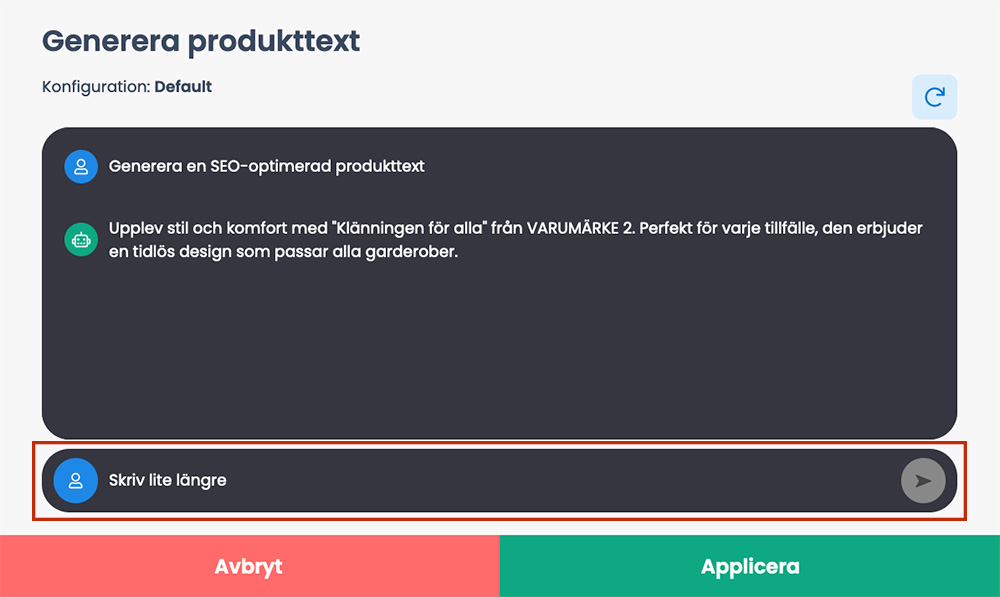The width and height of the screenshot is (1000, 597).
Task: Focus the 'Skriv lite längre' input field
Action: click(499, 481)
